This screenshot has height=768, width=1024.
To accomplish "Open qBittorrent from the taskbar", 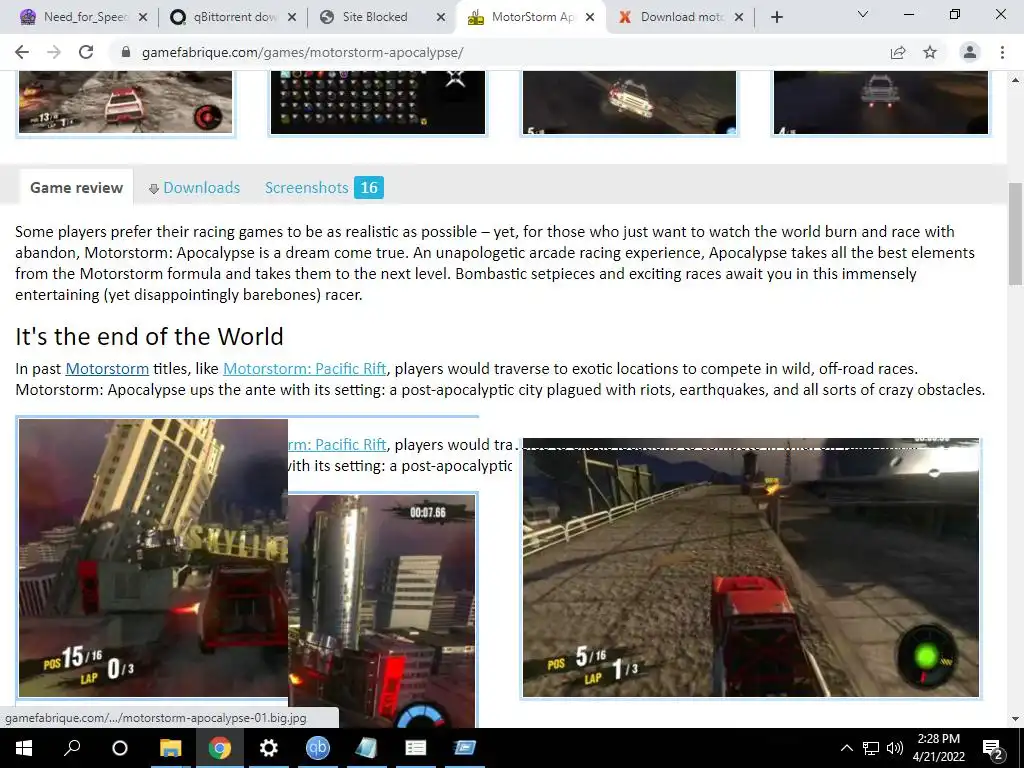I will (318, 748).
